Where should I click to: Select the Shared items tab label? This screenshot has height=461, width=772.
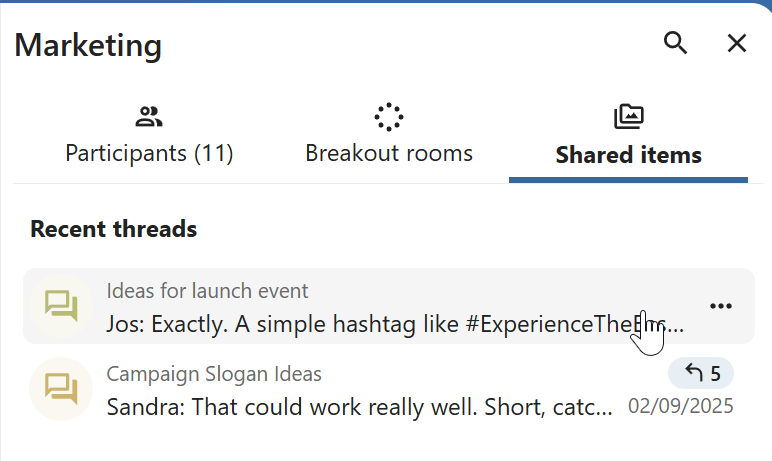[628, 155]
